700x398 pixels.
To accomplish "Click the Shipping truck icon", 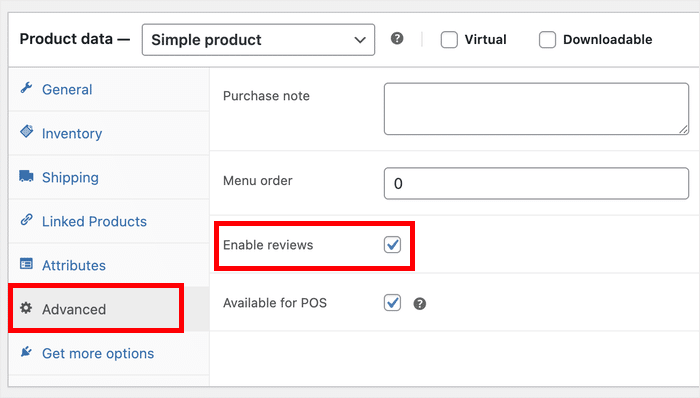I will click(26, 176).
